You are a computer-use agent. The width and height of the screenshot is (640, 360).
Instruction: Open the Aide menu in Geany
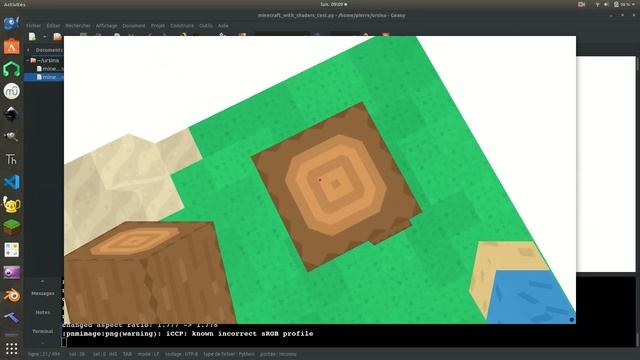point(223,25)
